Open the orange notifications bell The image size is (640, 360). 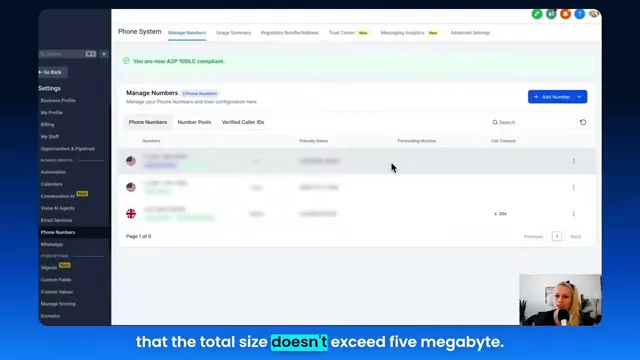pyautogui.click(x=565, y=14)
